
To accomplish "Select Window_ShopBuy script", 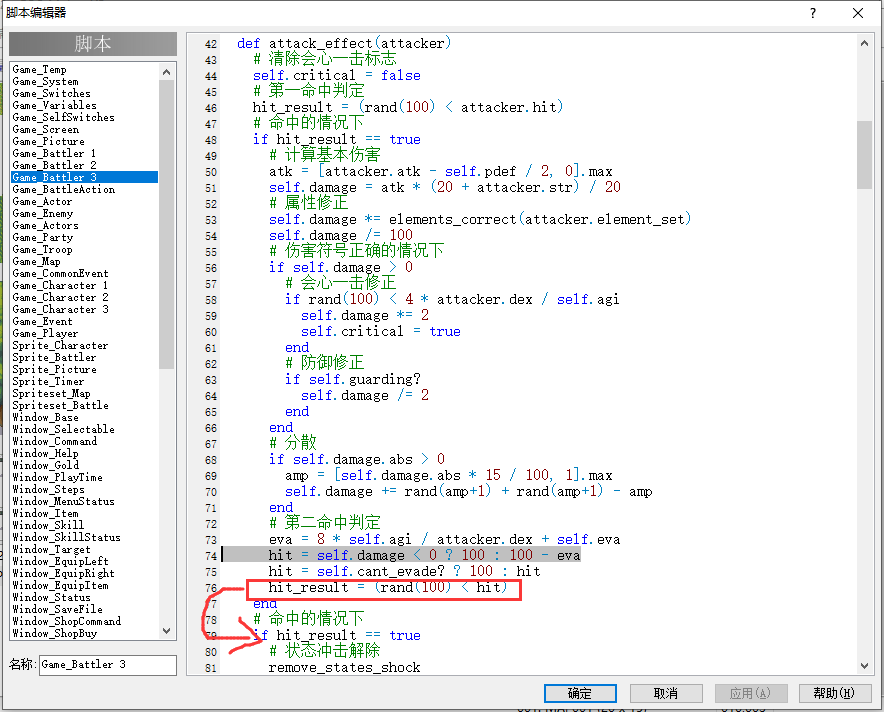I will (54, 633).
